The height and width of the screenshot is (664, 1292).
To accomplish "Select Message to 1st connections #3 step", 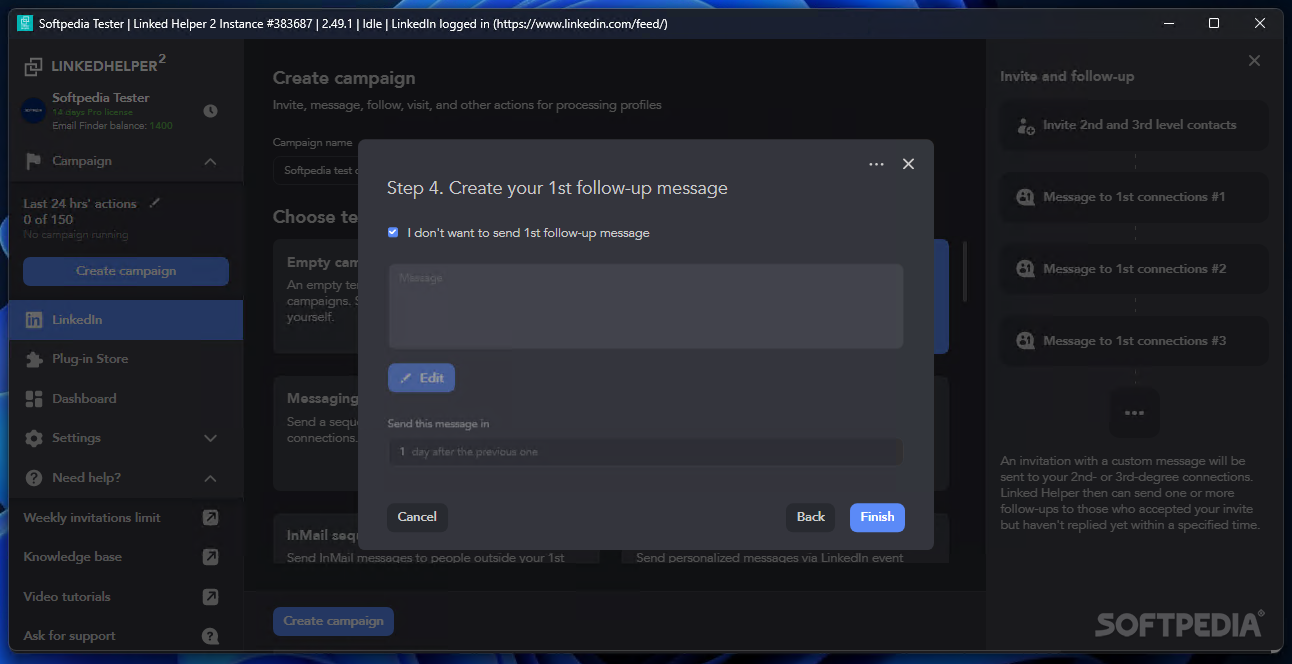I will 1134,342.
